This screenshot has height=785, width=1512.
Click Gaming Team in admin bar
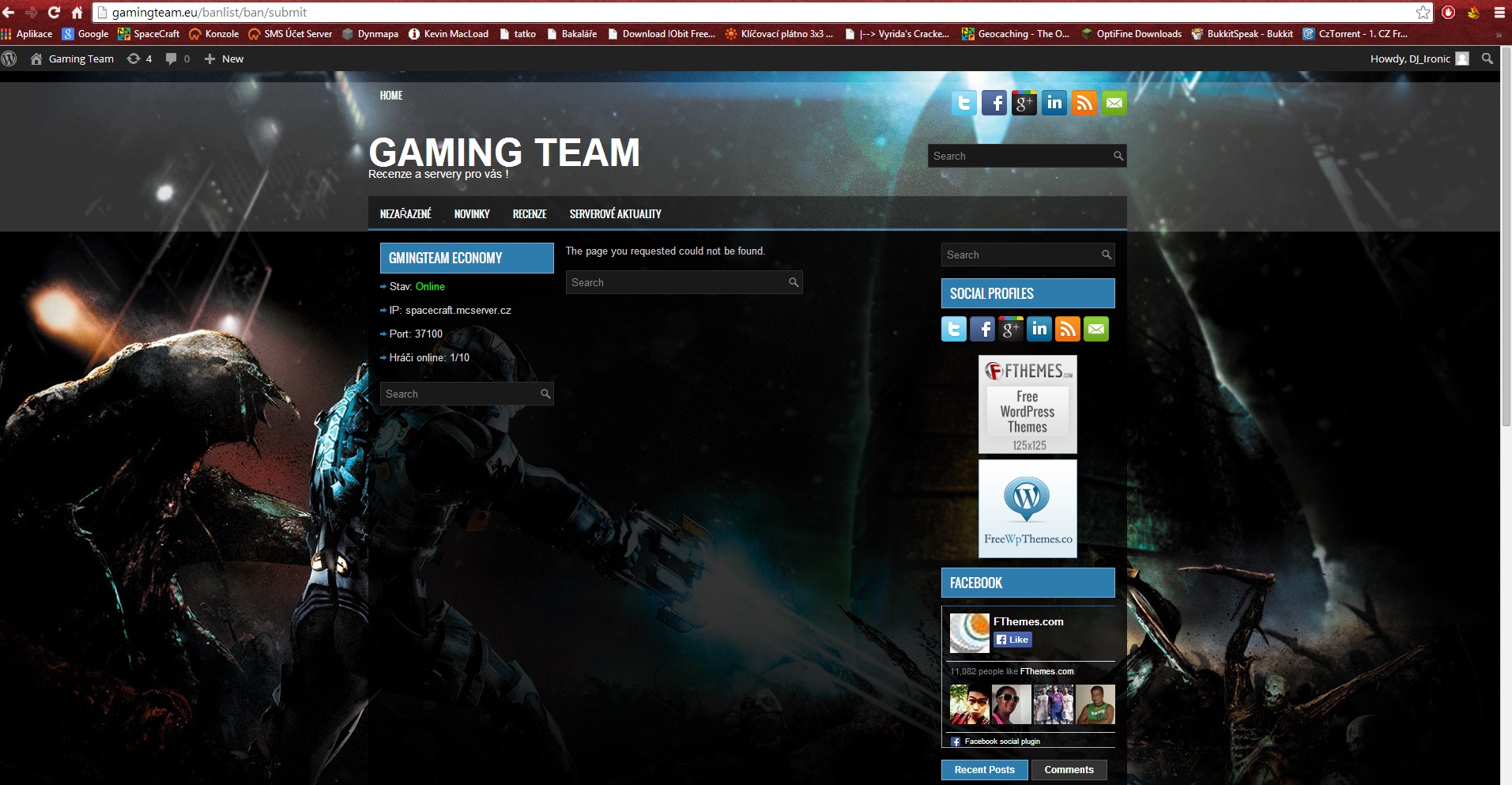click(72, 58)
